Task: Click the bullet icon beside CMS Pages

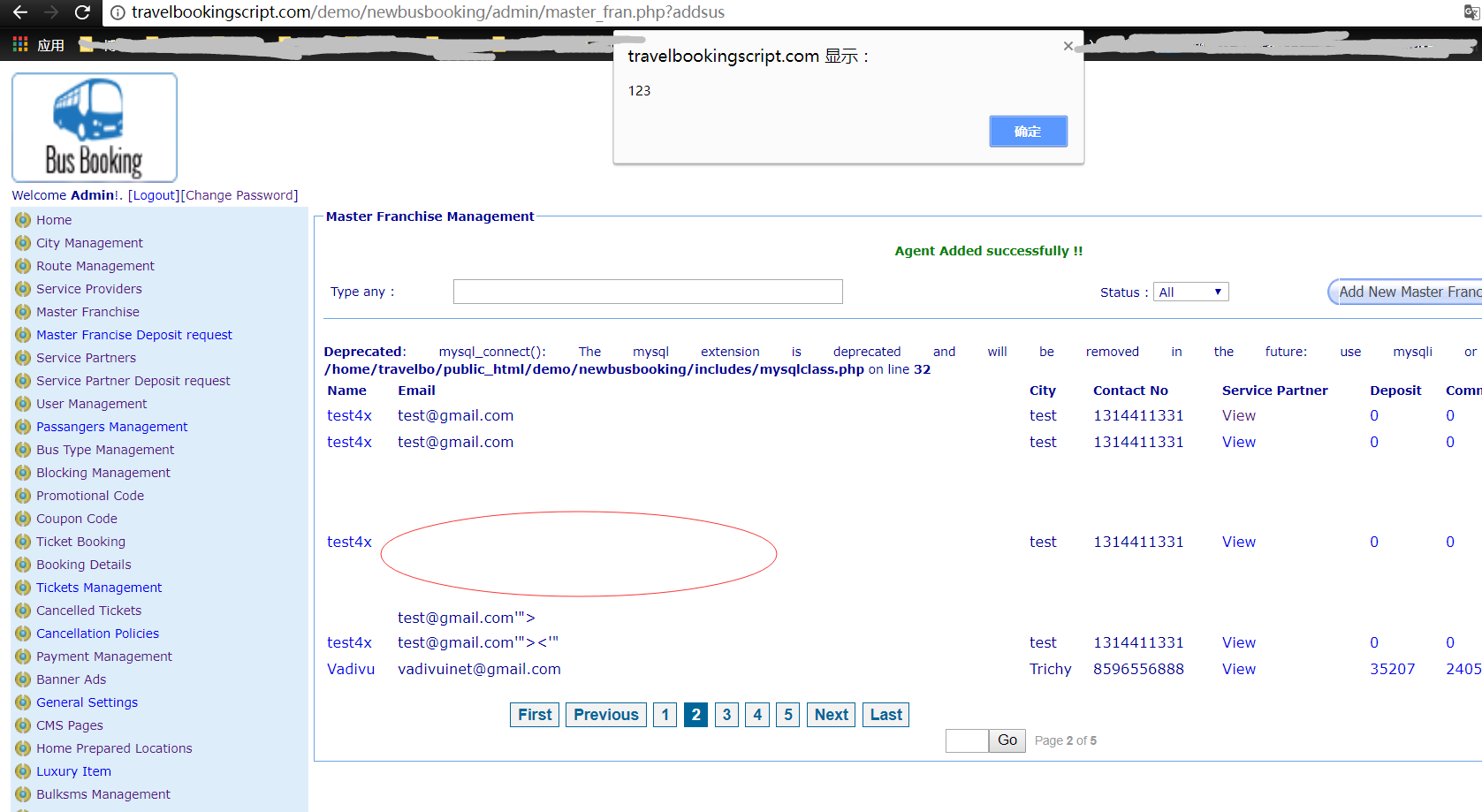Action: point(23,725)
